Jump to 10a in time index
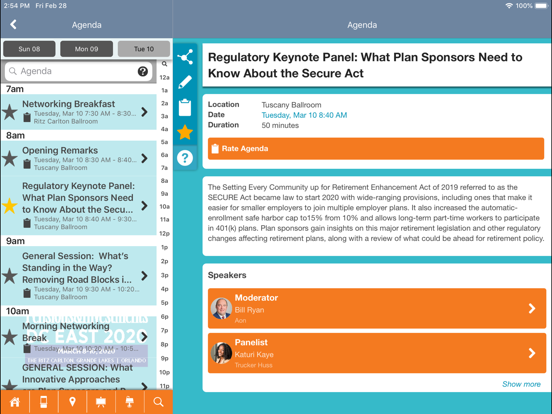Screen dimensions: 552x414 164,207
